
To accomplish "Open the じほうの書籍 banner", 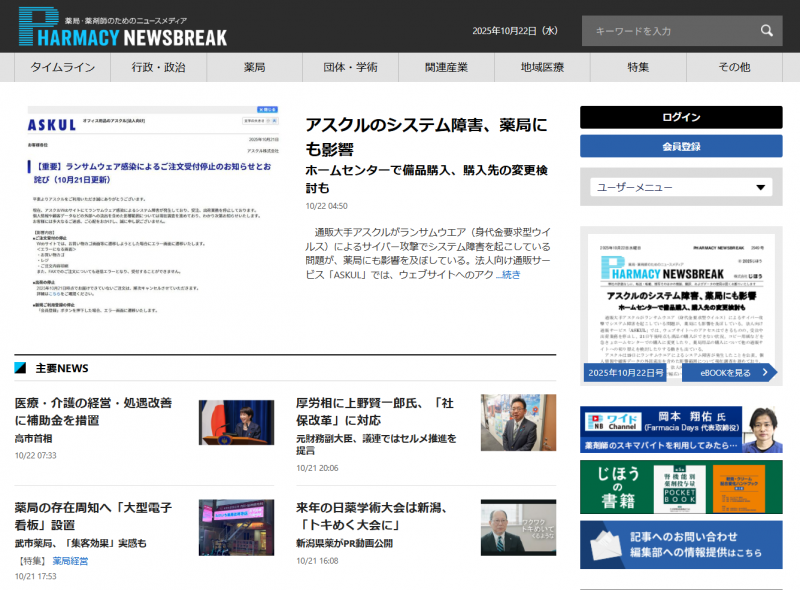I will point(681,487).
